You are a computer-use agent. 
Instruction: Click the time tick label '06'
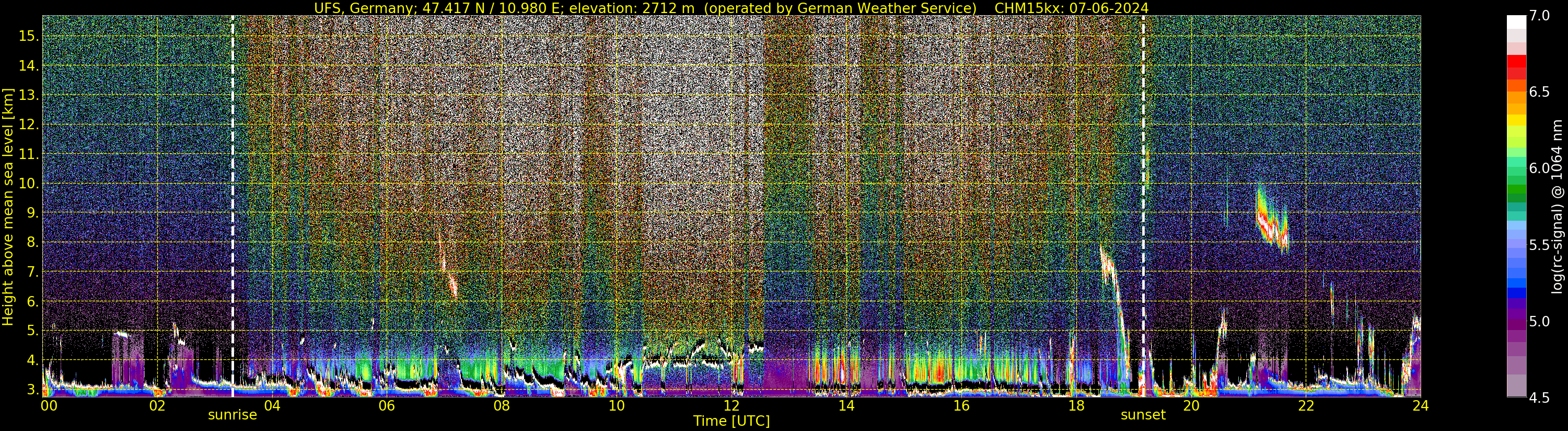pyautogui.click(x=387, y=405)
